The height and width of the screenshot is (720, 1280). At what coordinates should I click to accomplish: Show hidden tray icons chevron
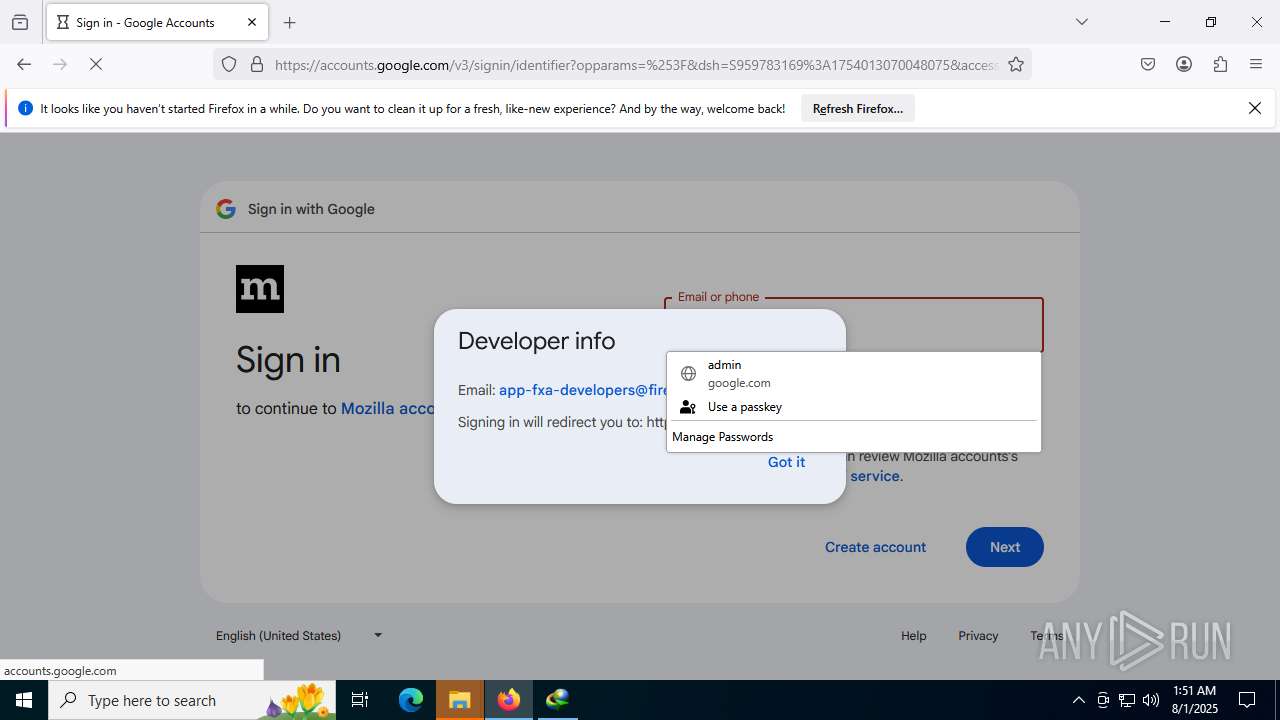(x=1078, y=700)
